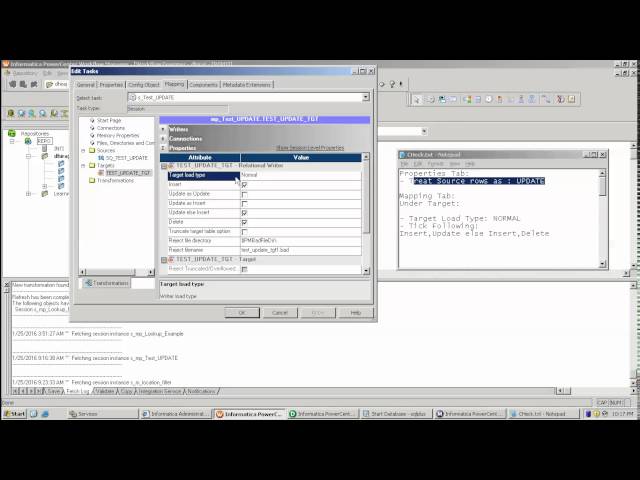Click the OK button
The image size is (640, 480).
coord(242,313)
